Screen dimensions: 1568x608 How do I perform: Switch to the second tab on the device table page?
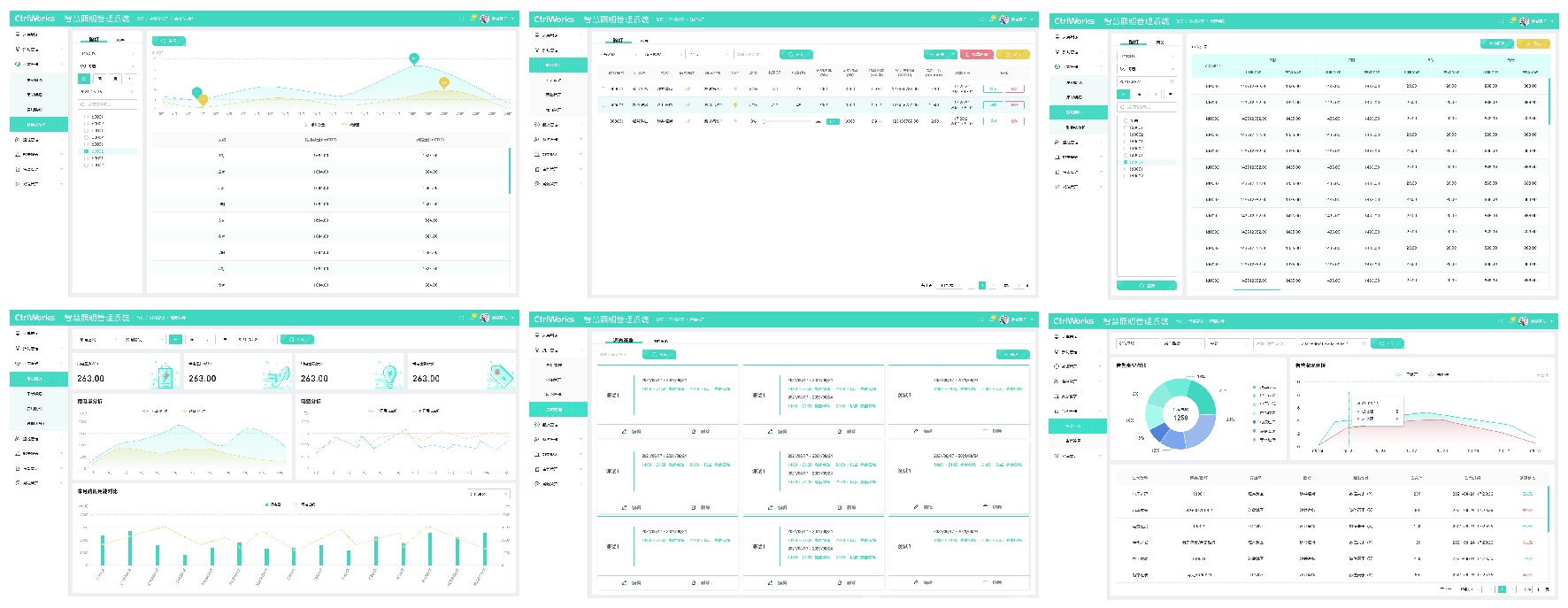pyautogui.click(x=644, y=40)
